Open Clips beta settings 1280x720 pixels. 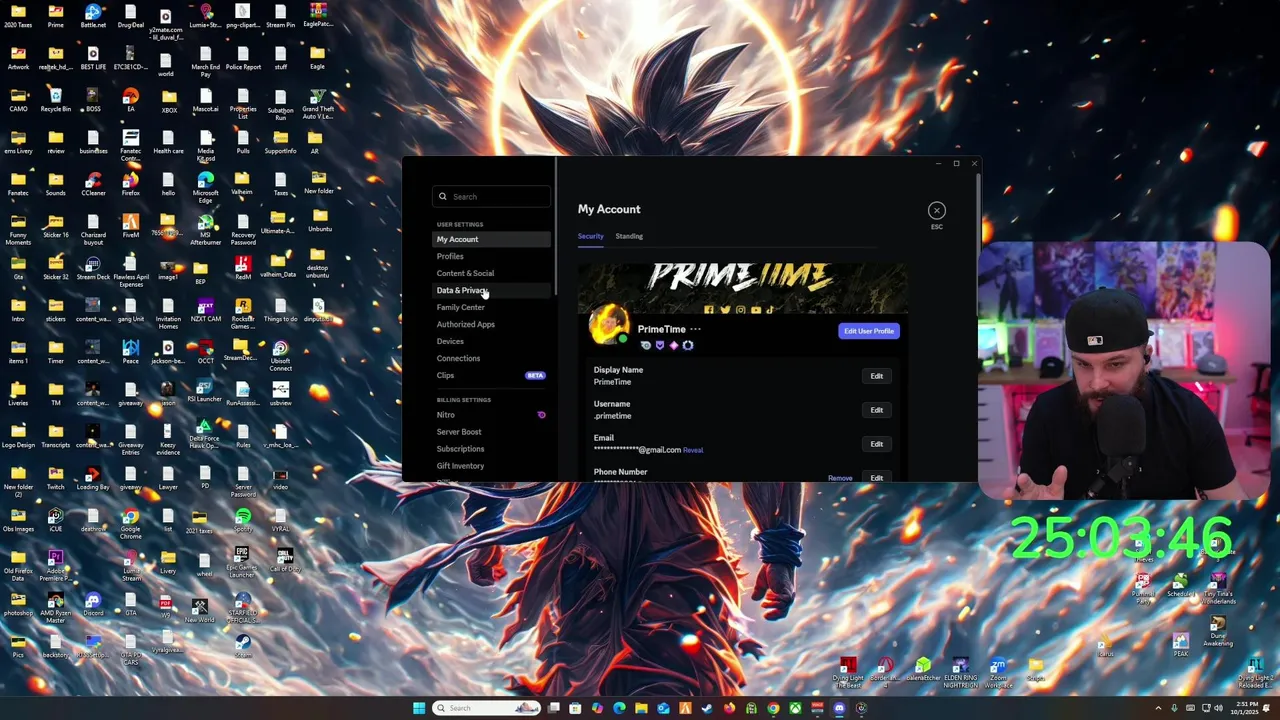(491, 375)
